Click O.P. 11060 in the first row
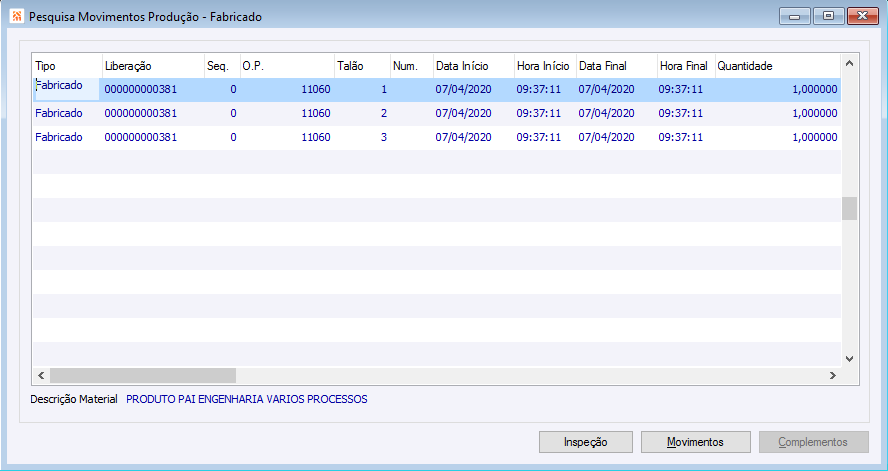 point(315,89)
